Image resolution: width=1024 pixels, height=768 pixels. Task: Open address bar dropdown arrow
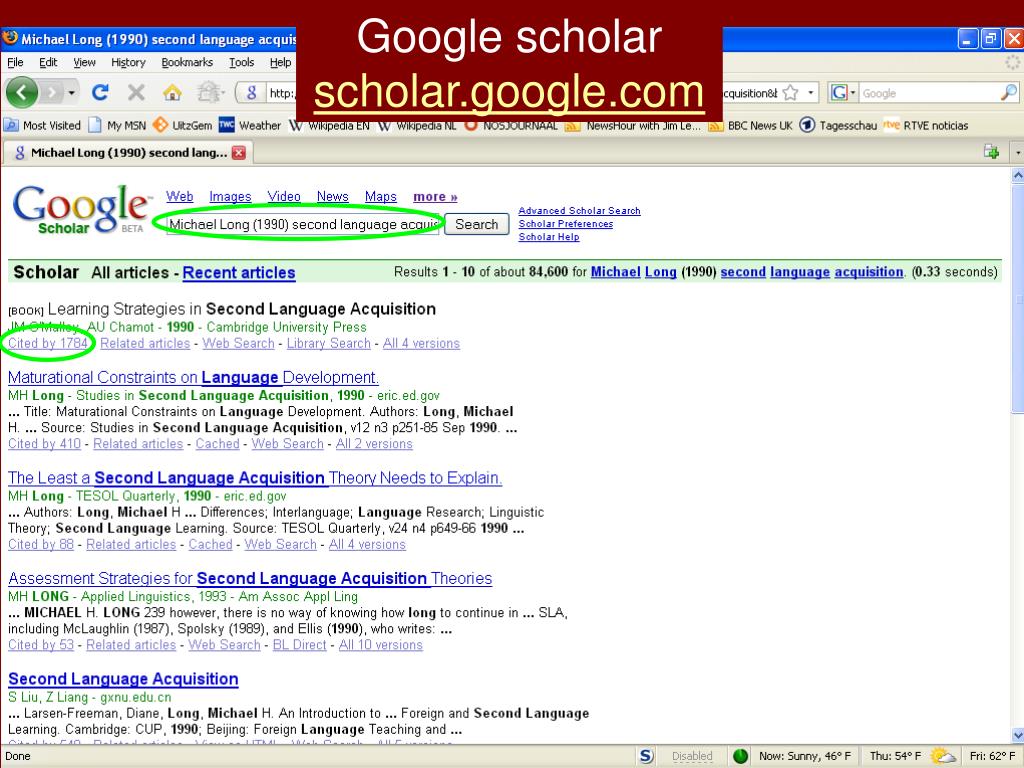tap(810, 93)
